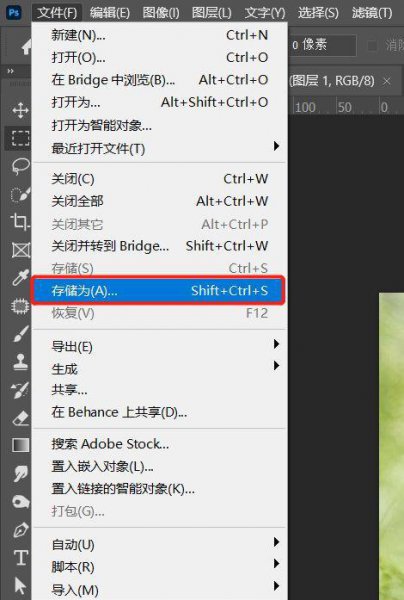Select the Rectangular Marquee tool
The image size is (404, 600).
click(20, 138)
